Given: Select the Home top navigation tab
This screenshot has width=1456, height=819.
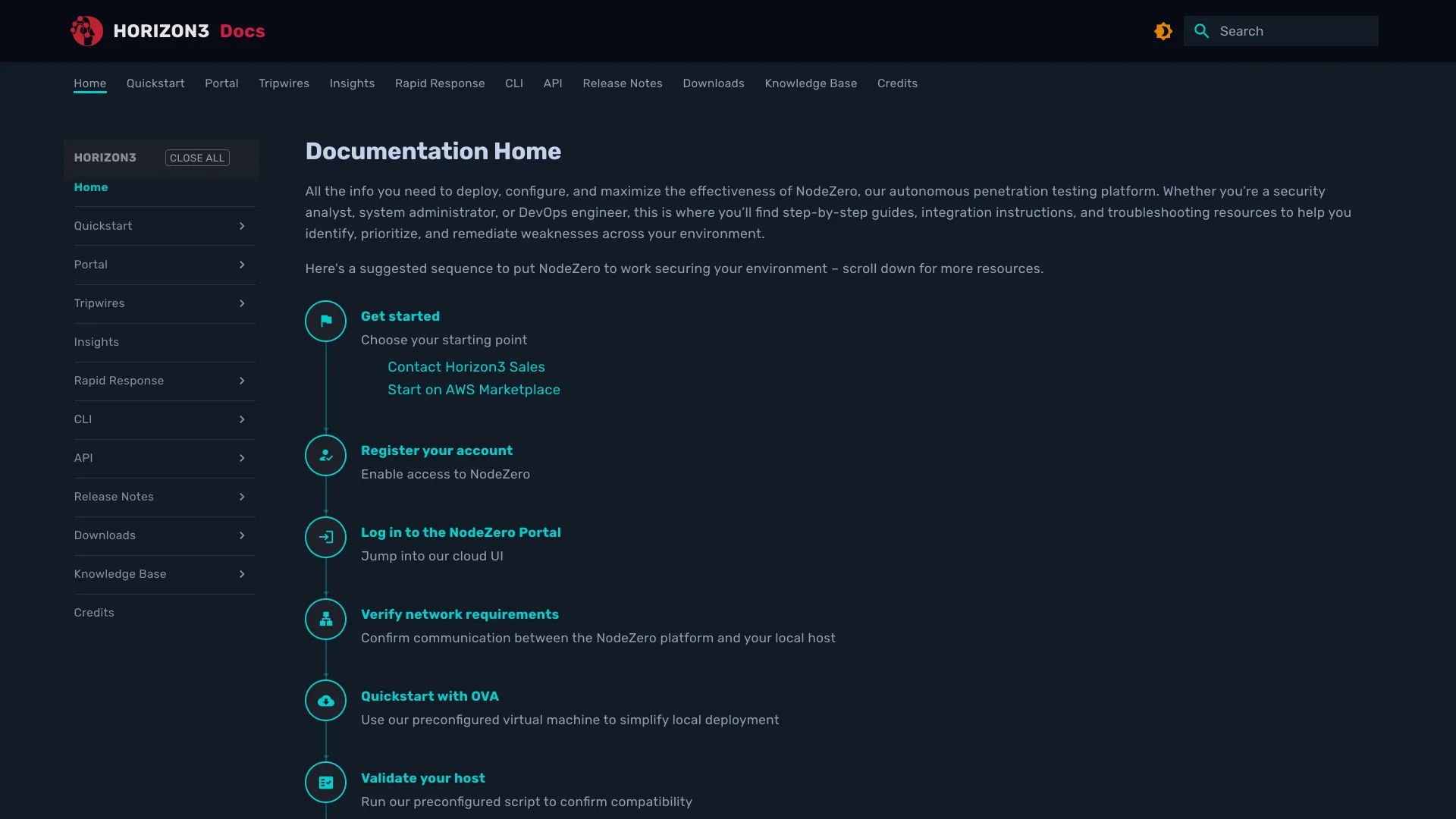Looking at the screenshot, I should click(x=89, y=83).
